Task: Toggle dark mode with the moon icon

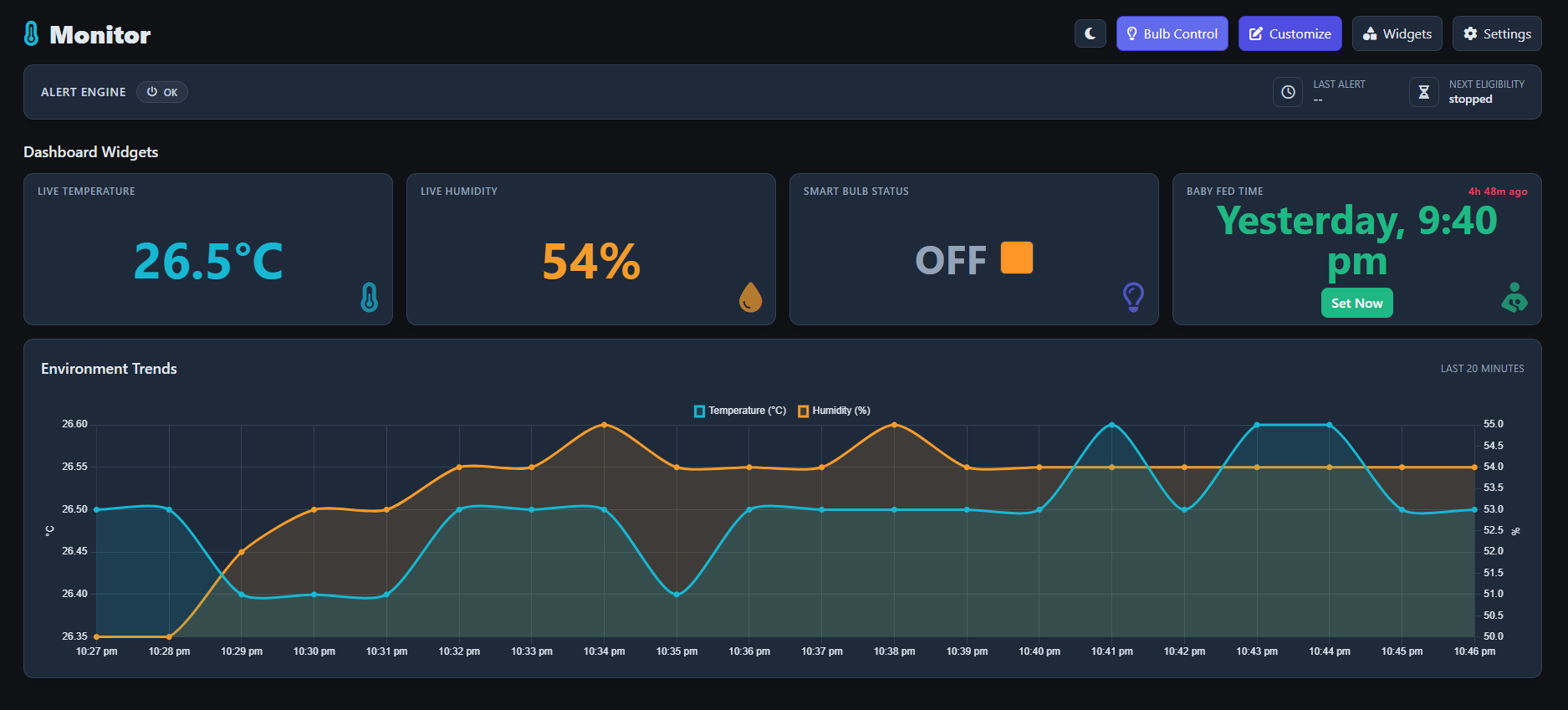Action: [1090, 33]
